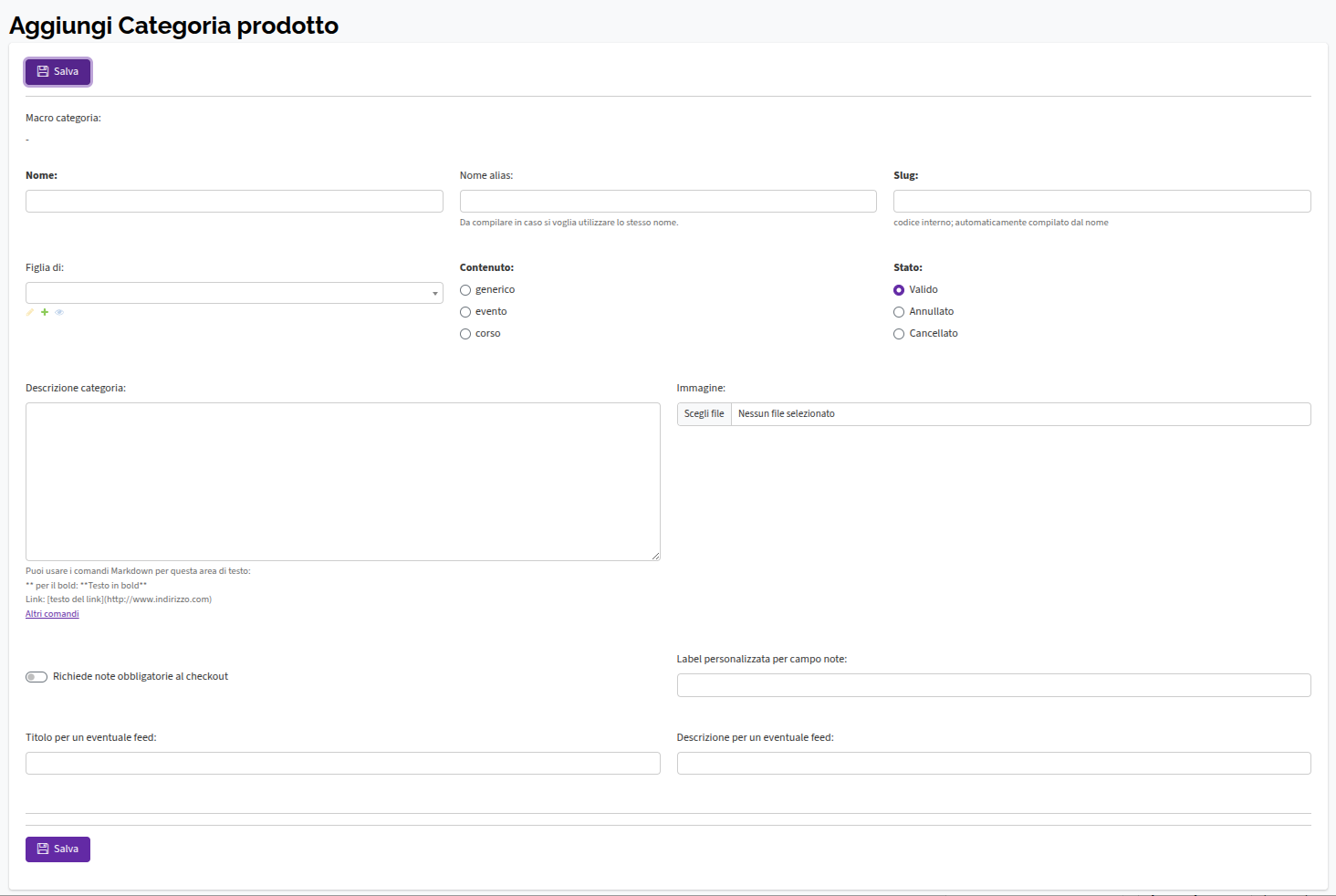This screenshot has height=896, width=1336.
Task: Set Stato to Cancellato
Action: click(x=899, y=334)
